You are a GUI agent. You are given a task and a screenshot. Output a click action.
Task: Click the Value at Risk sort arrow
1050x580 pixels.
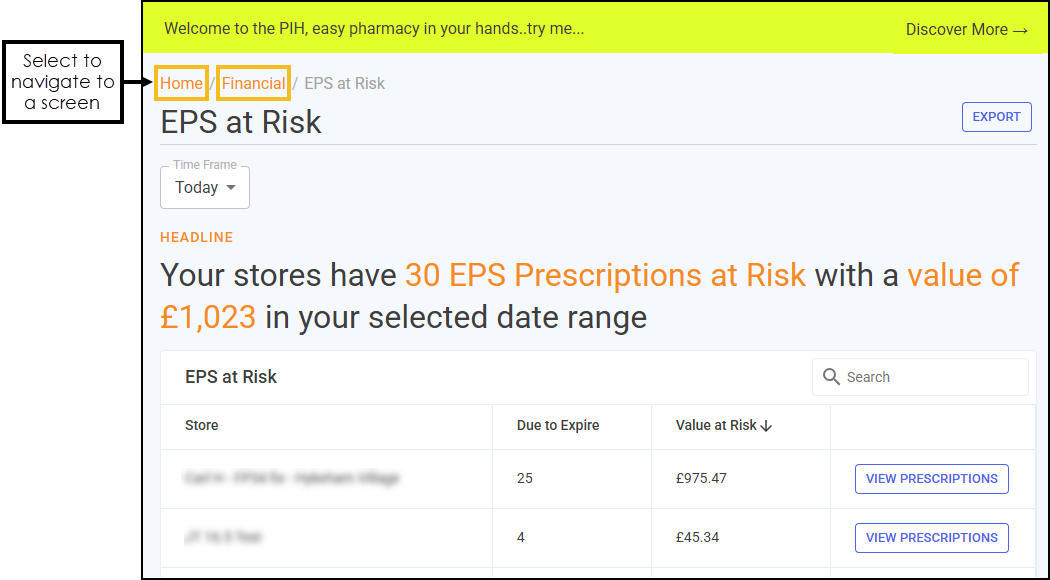[x=767, y=426]
